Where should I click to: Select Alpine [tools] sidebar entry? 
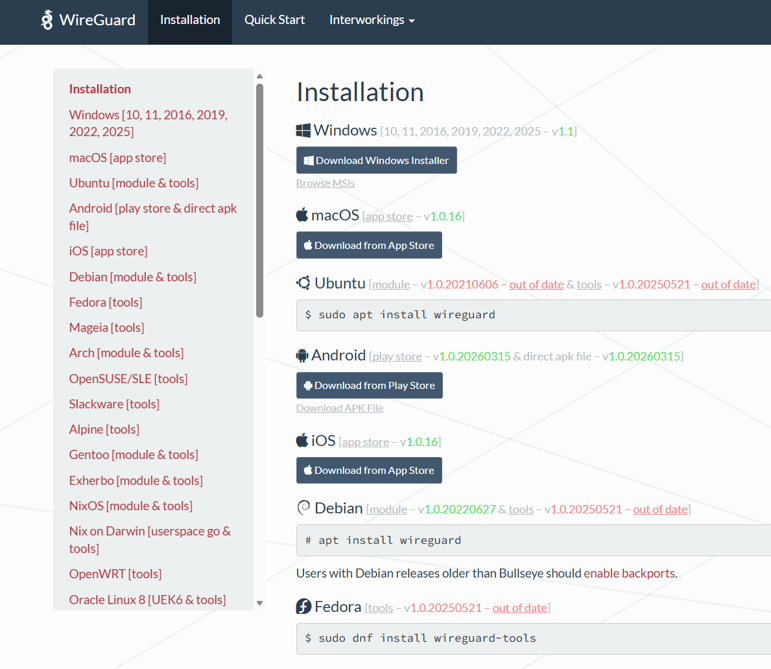click(x=104, y=429)
